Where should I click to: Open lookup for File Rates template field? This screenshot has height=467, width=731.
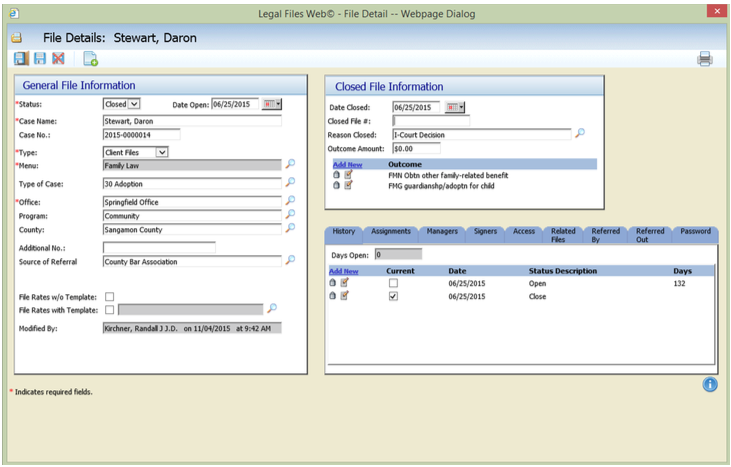272,308
